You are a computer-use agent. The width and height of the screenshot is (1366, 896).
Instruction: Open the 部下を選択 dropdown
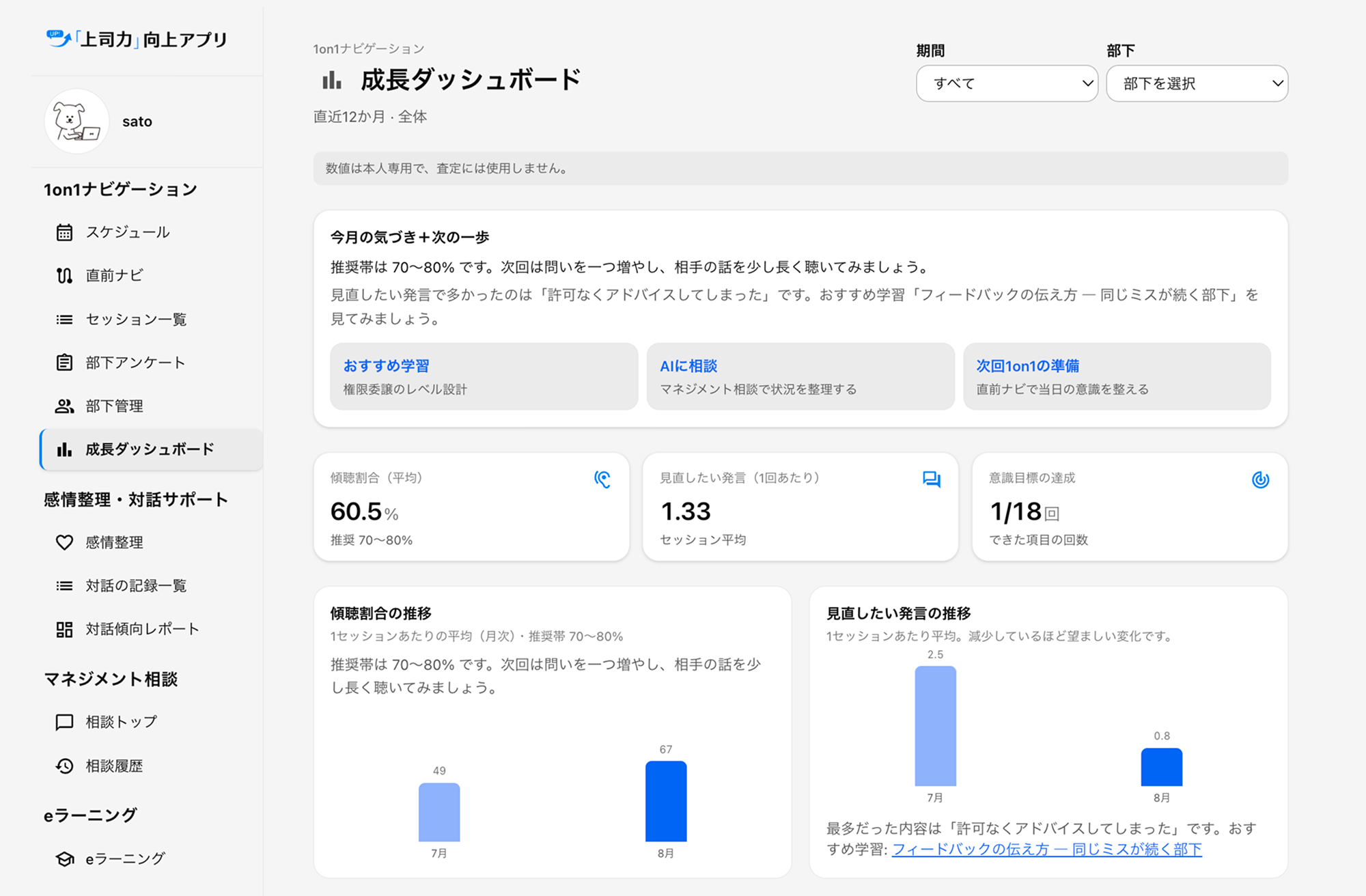point(1197,83)
